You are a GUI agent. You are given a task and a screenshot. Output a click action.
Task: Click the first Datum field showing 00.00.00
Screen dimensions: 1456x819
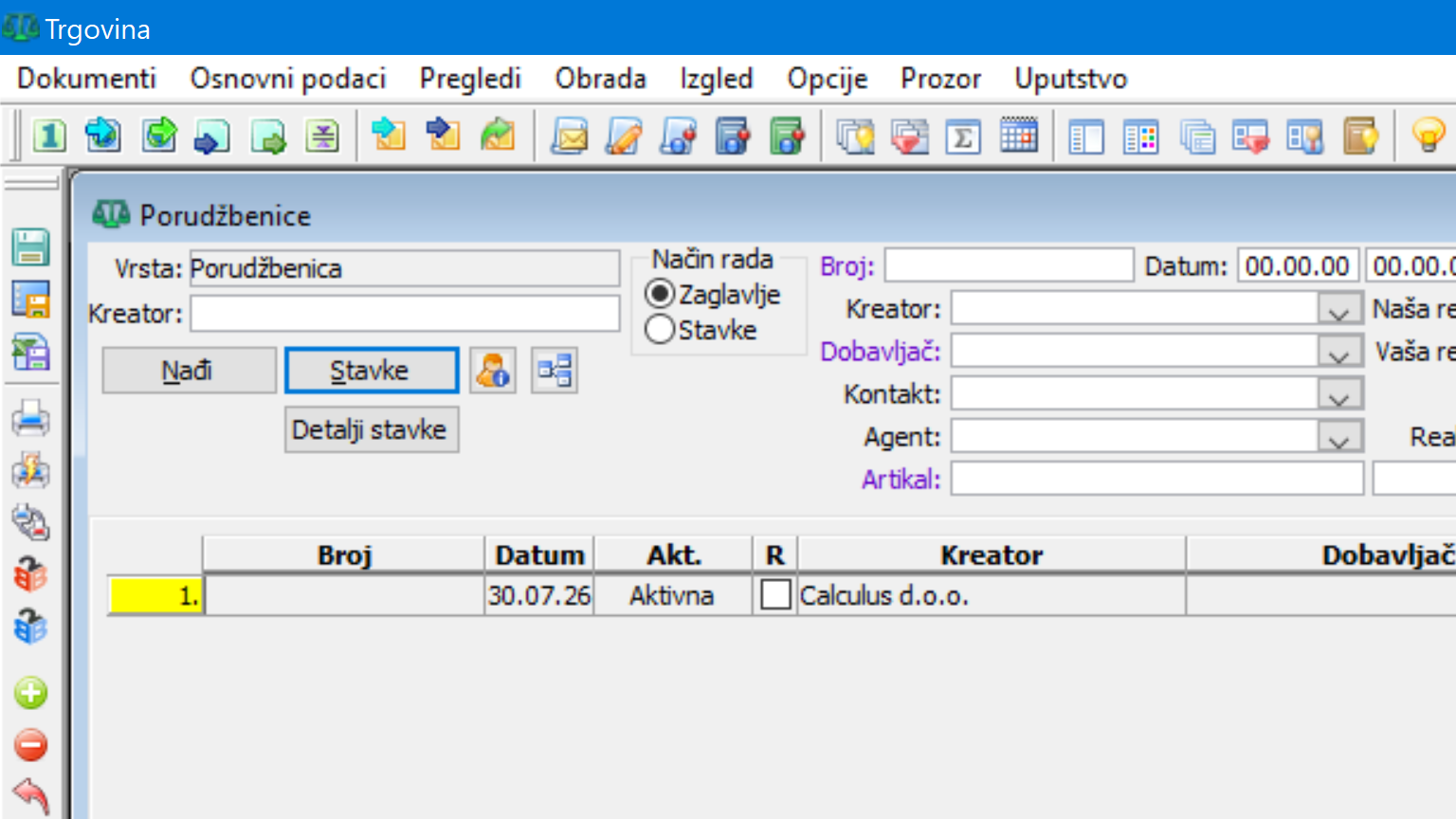pyautogui.click(x=1298, y=265)
